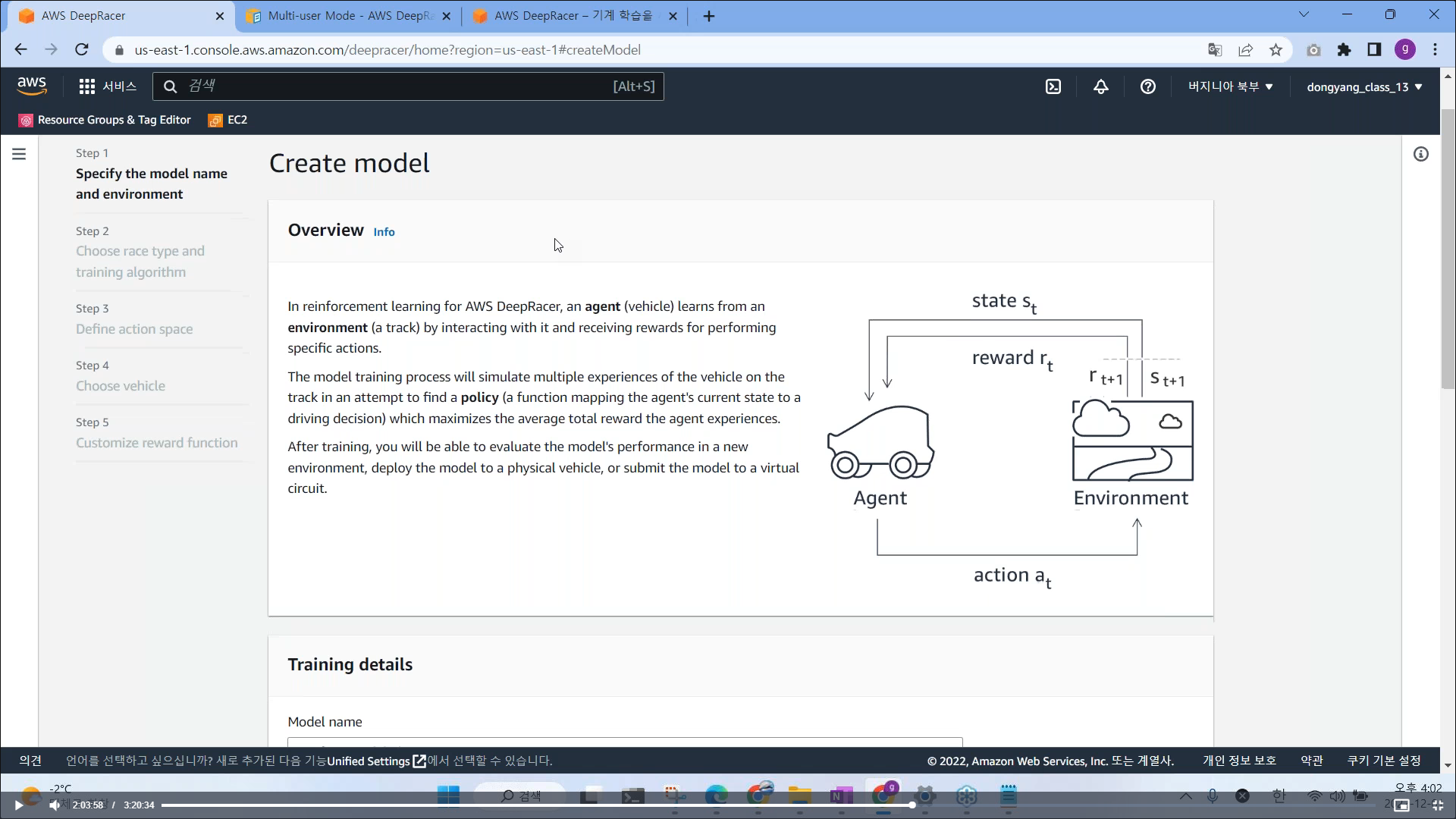Seek on the video progress bar
The height and width of the screenshot is (819, 1456).
click(x=531, y=805)
